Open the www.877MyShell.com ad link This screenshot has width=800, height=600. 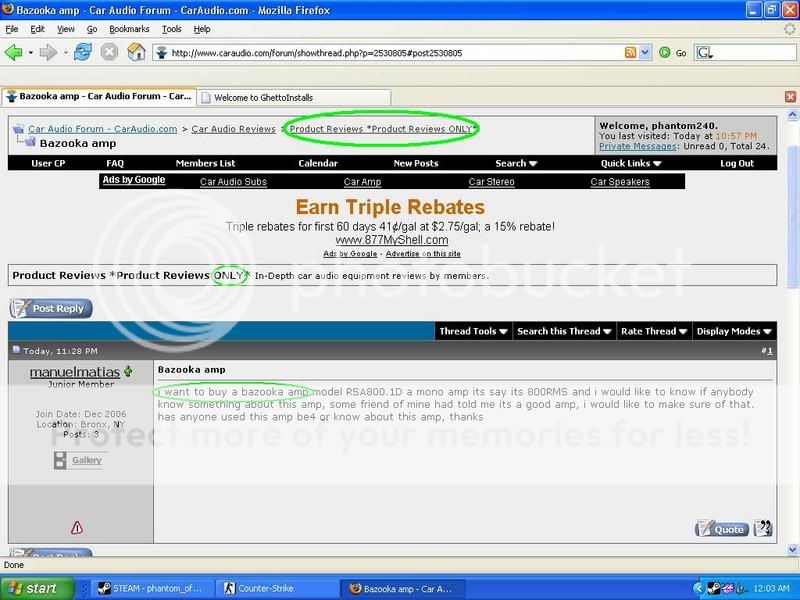(x=392, y=240)
